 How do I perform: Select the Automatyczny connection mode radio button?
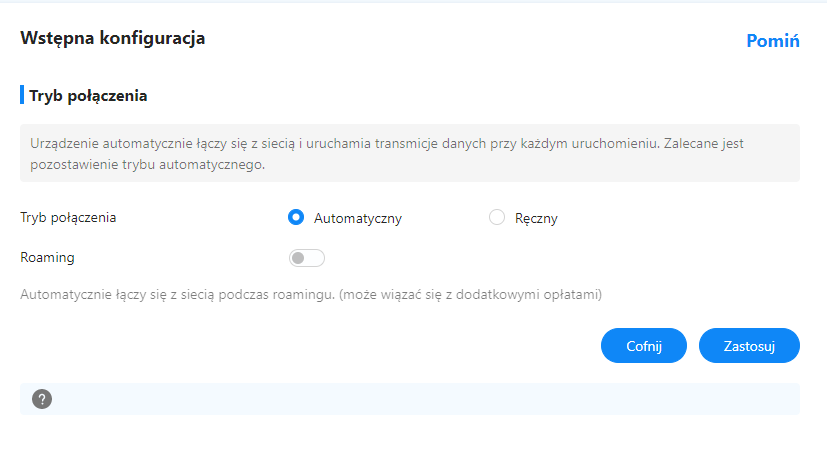[x=296, y=217]
